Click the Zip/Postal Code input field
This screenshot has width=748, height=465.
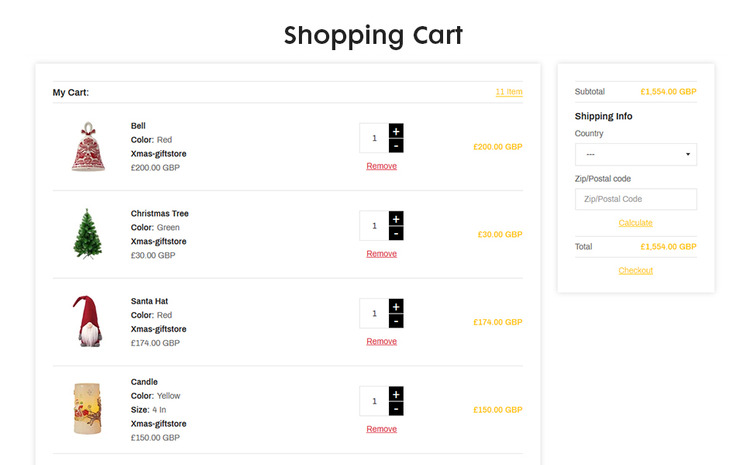[635, 199]
